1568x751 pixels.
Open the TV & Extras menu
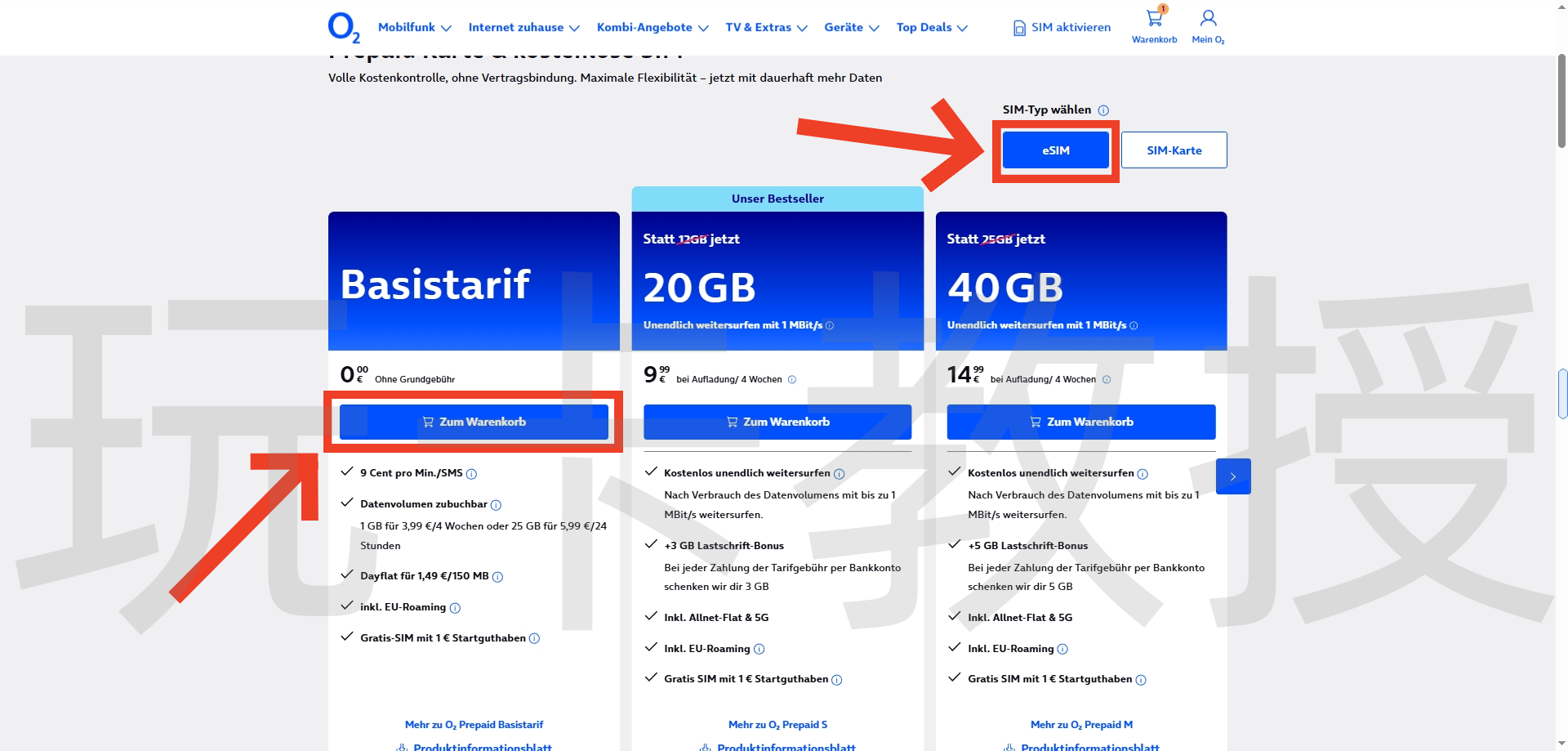click(766, 28)
